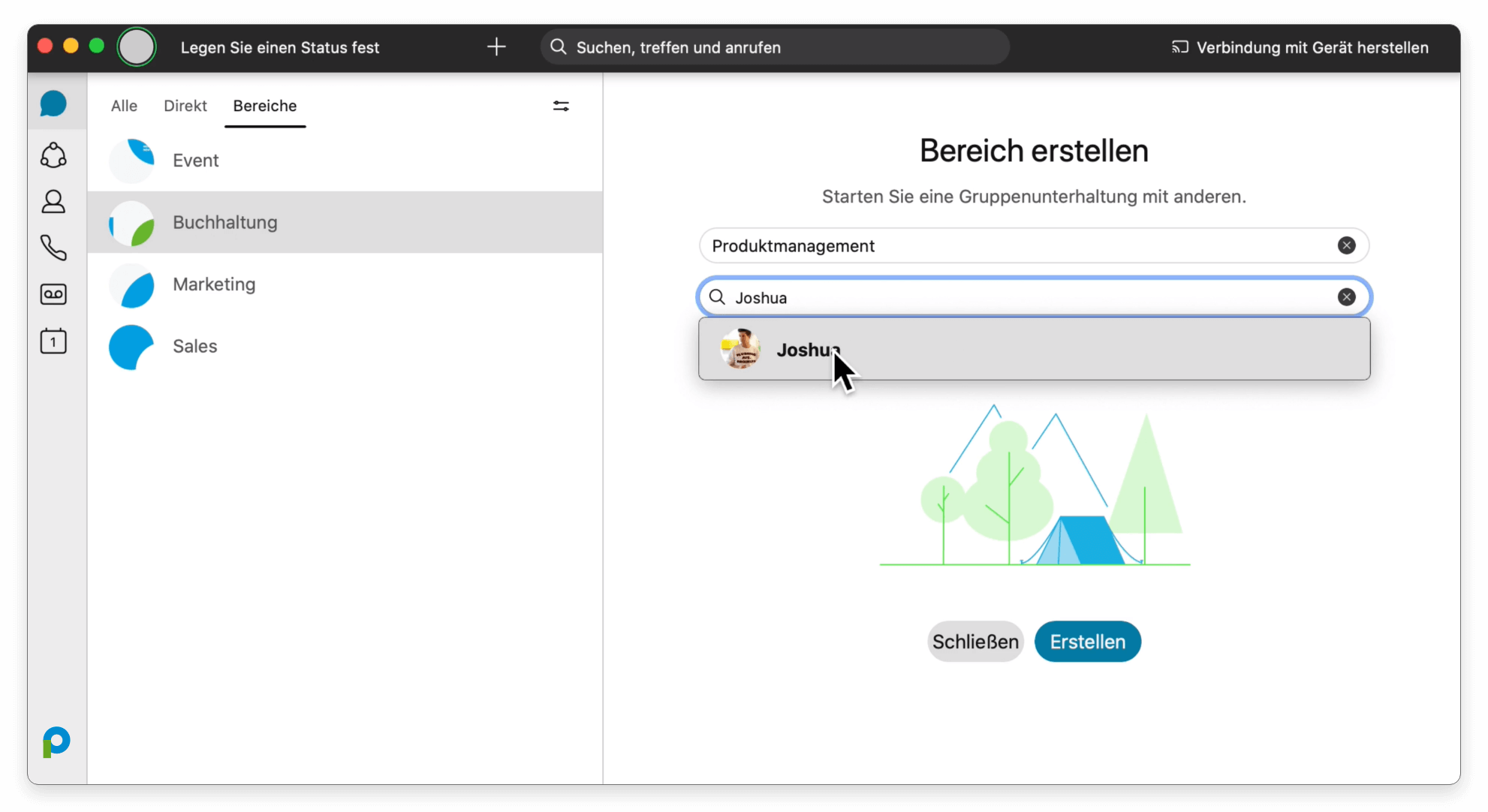Click the cast icon for Gerät verbinden
This screenshot has height=812, width=1488.
coord(1179,47)
